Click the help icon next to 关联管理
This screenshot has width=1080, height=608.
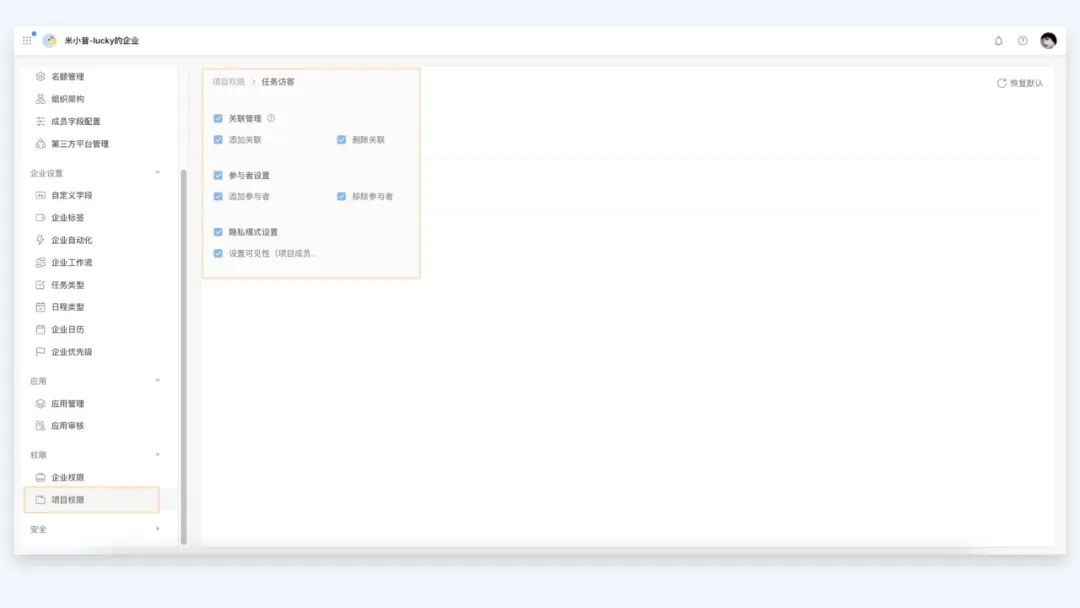[x=271, y=118]
